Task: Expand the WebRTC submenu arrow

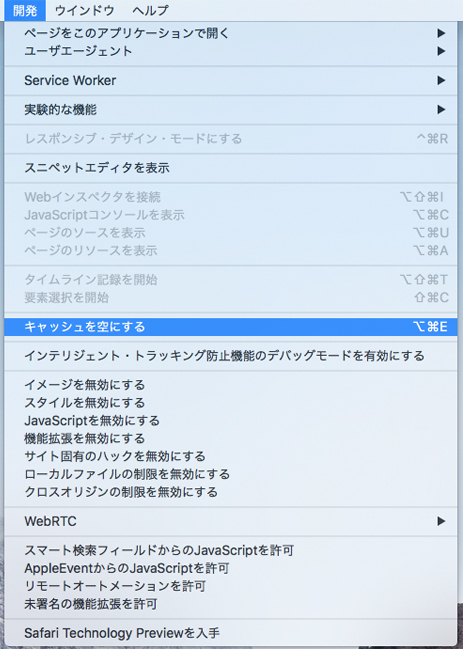Action: click(441, 521)
